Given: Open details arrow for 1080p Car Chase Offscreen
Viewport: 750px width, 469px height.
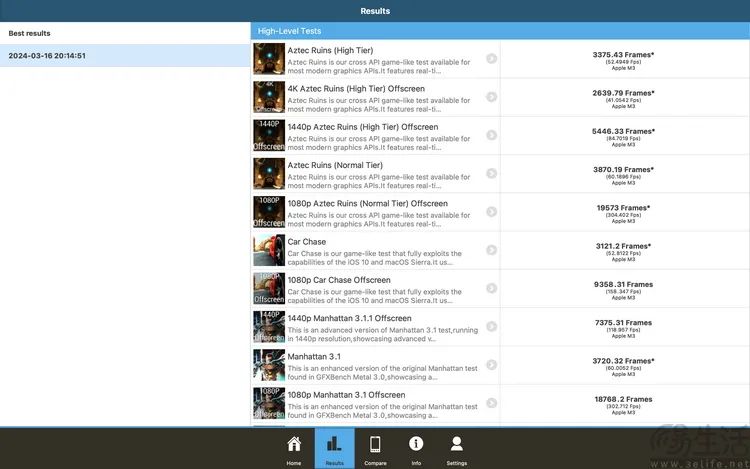Looking at the screenshot, I should tap(491, 288).
